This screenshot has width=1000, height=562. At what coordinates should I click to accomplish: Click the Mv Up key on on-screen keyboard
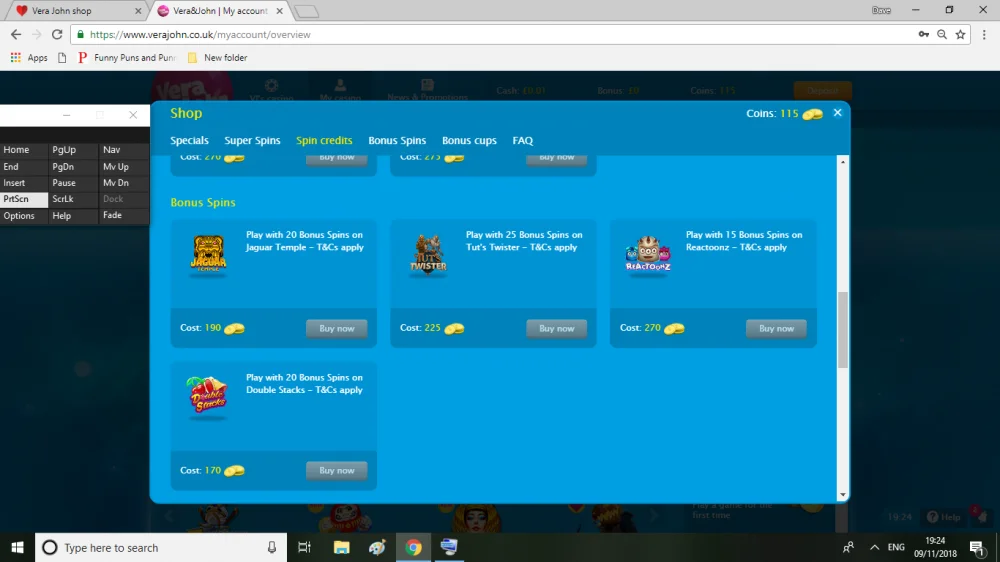(x=124, y=166)
